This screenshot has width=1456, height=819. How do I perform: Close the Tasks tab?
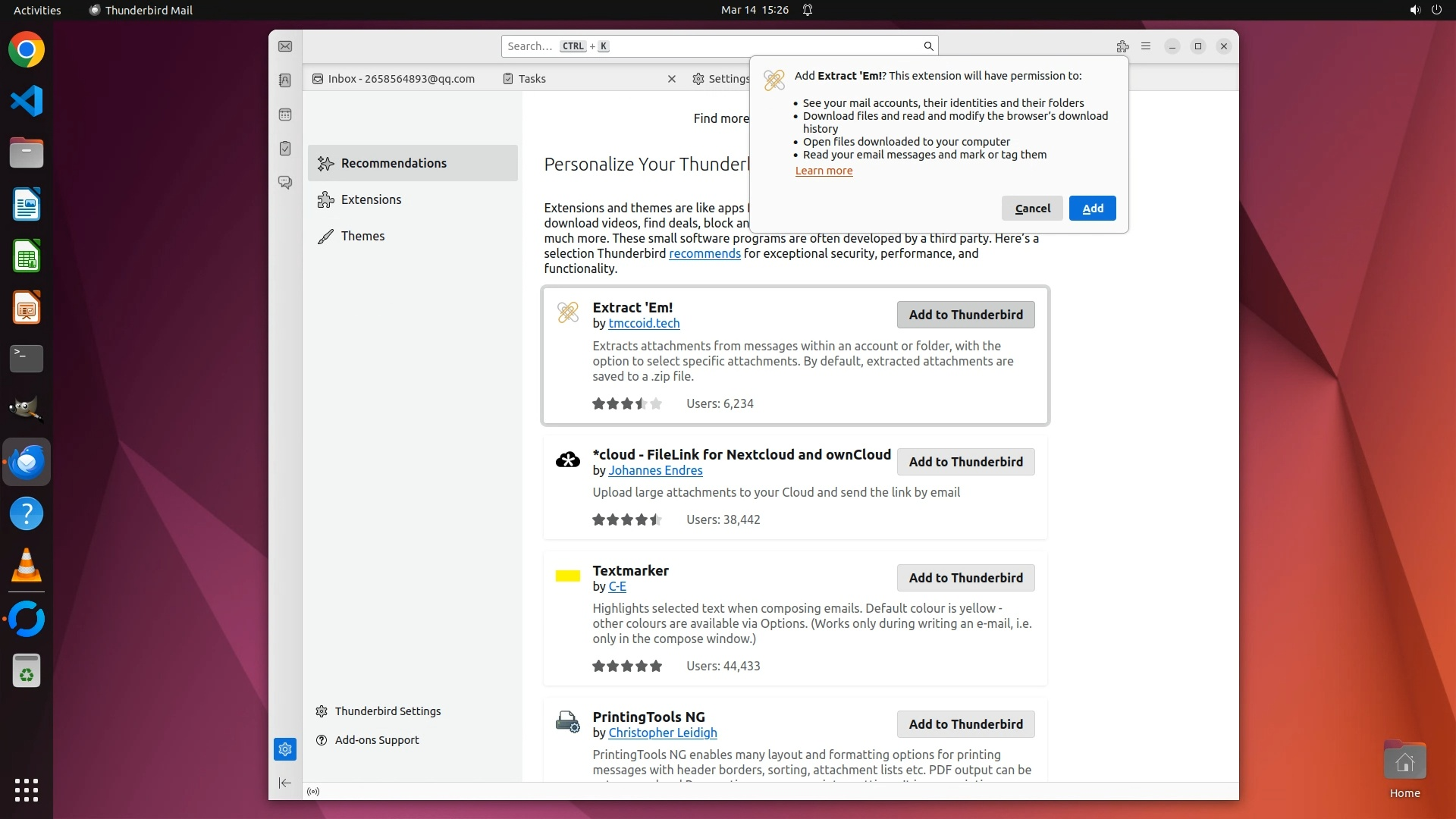671,79
